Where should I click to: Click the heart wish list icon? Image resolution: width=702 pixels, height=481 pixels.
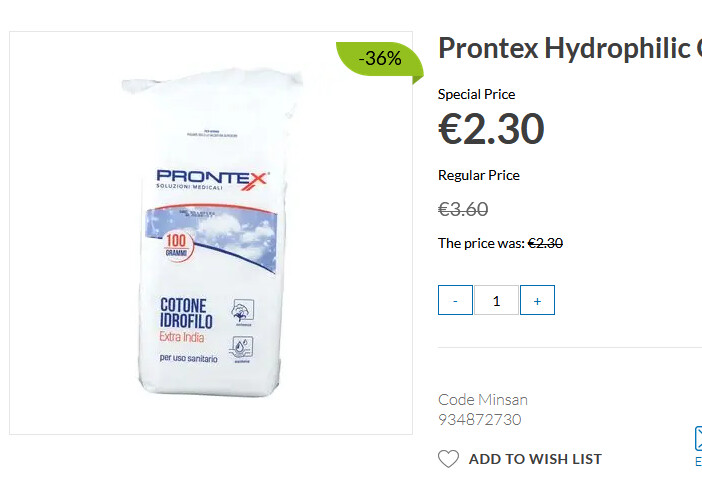click(x=448, y=459)
